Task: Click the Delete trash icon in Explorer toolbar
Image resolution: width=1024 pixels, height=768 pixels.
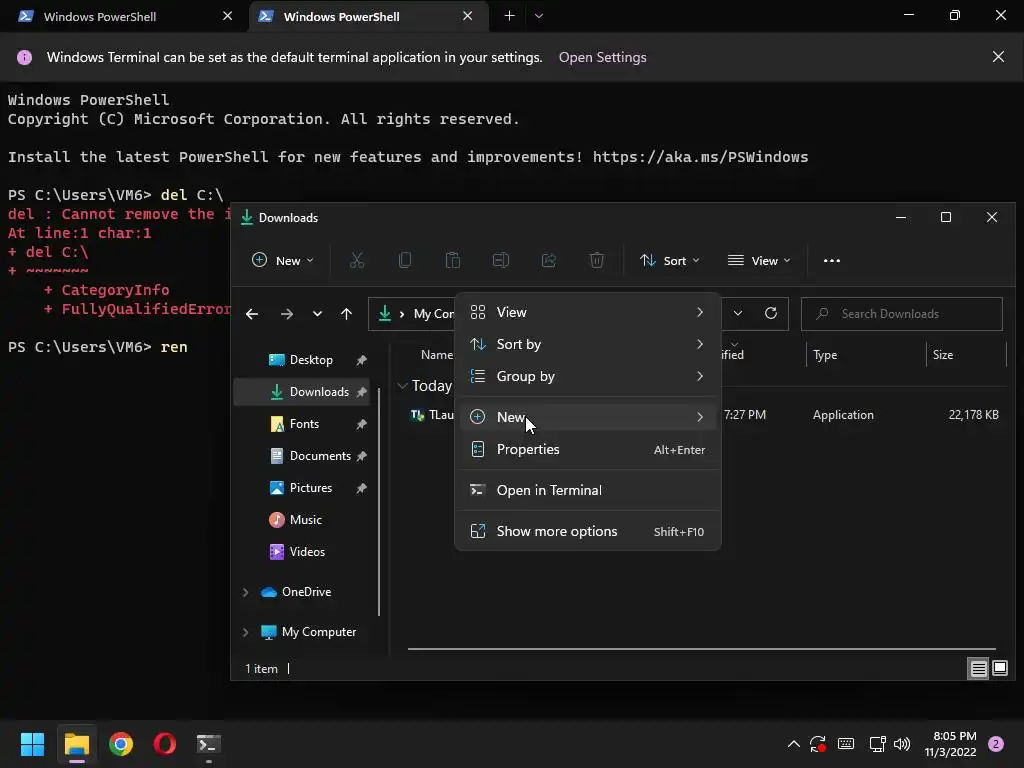Action: [596, 261]
